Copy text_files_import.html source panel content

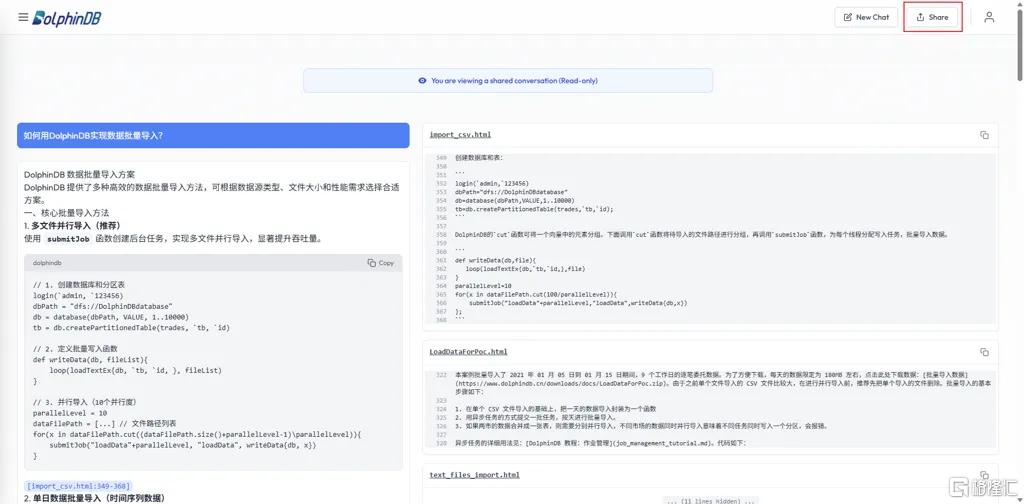pos(984,475)
